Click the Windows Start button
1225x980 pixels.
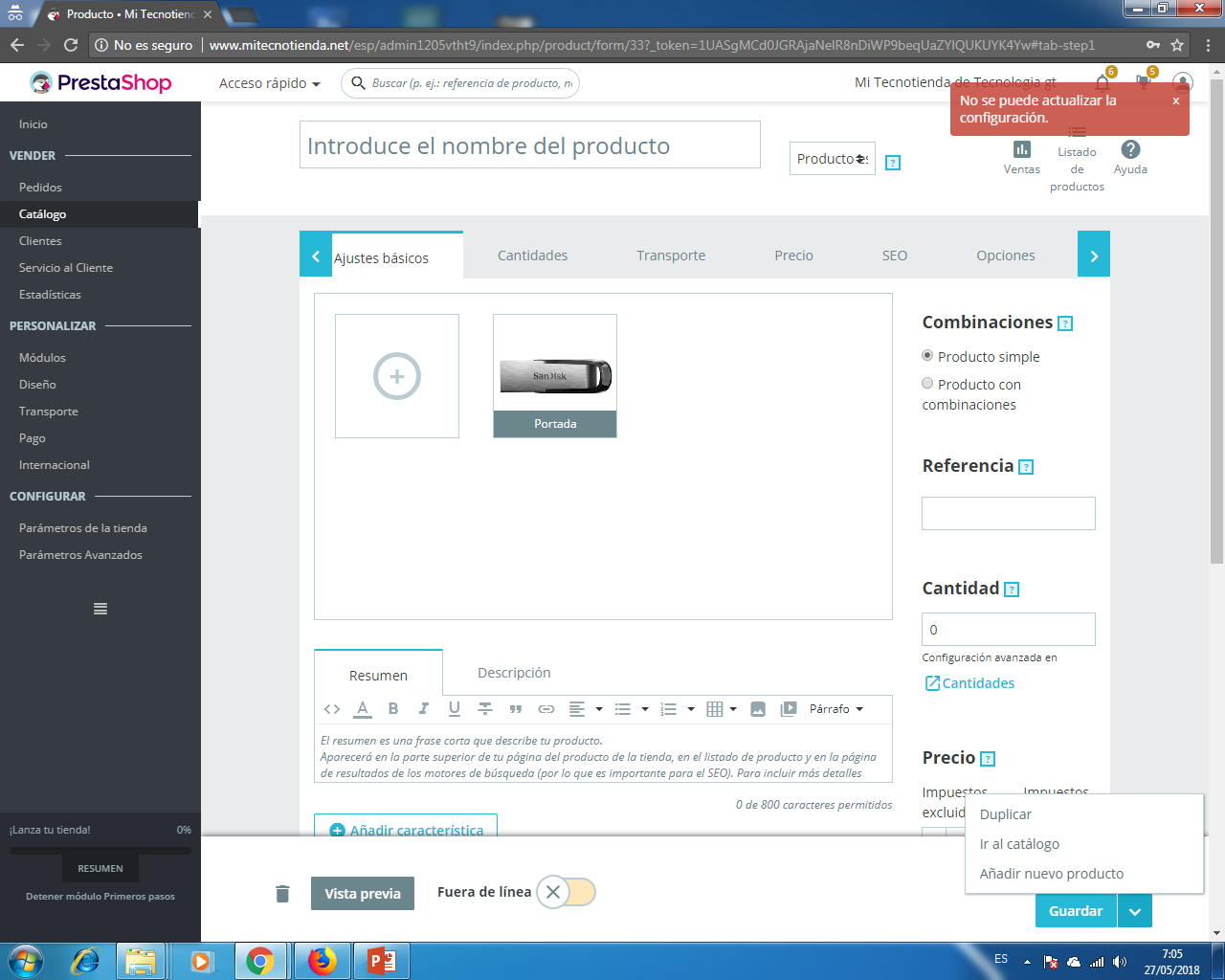click(24, 961)
